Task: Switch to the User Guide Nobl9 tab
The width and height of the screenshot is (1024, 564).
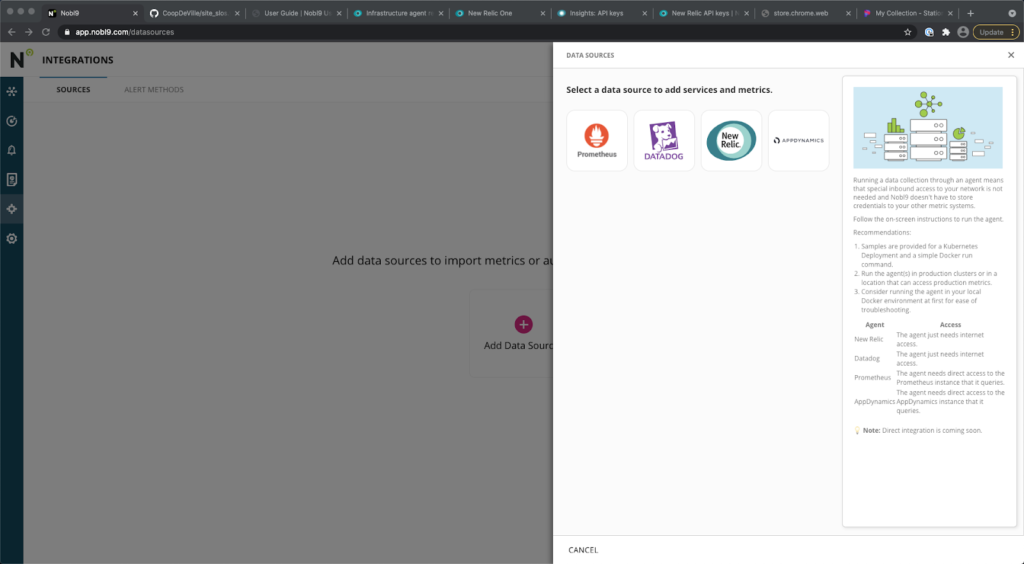Action: 297,13
